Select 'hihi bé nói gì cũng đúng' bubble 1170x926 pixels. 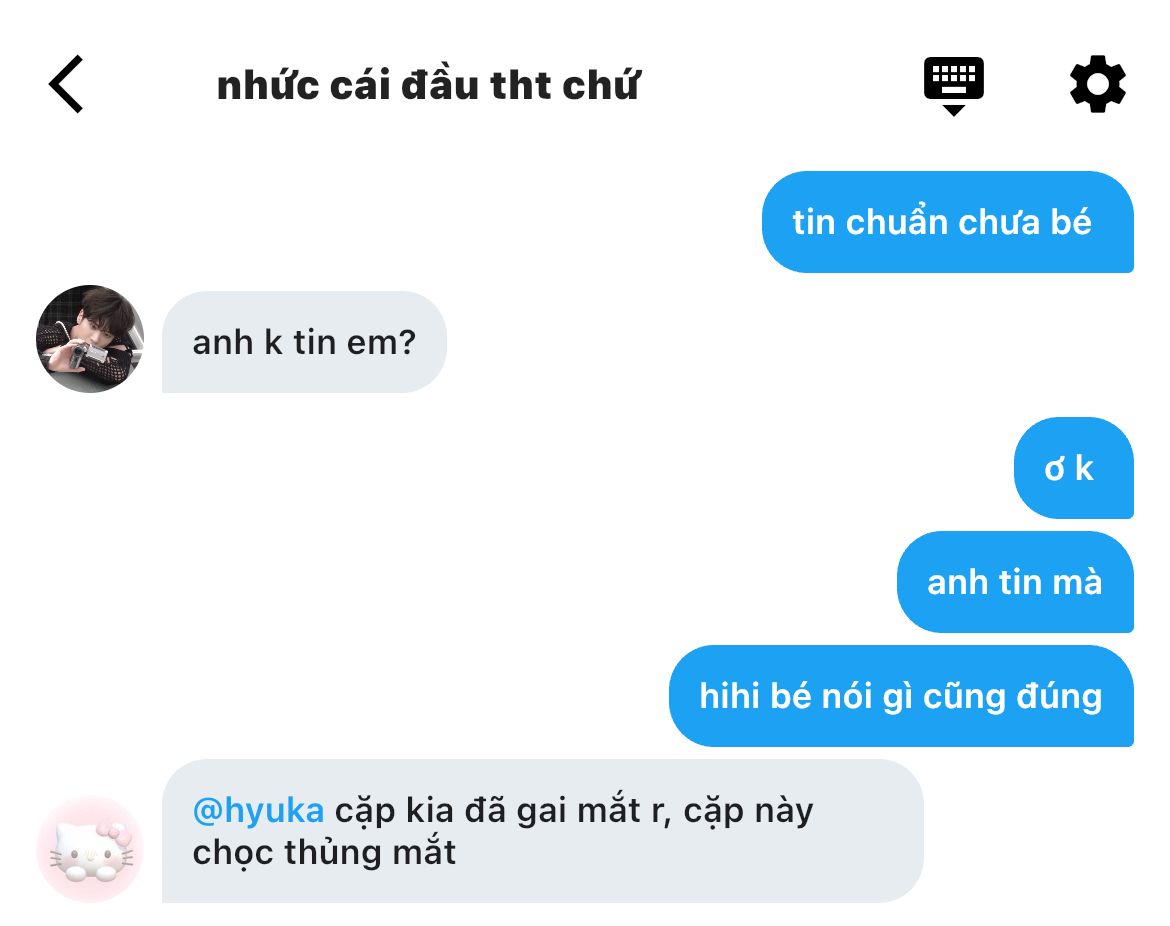coord(901,696)
